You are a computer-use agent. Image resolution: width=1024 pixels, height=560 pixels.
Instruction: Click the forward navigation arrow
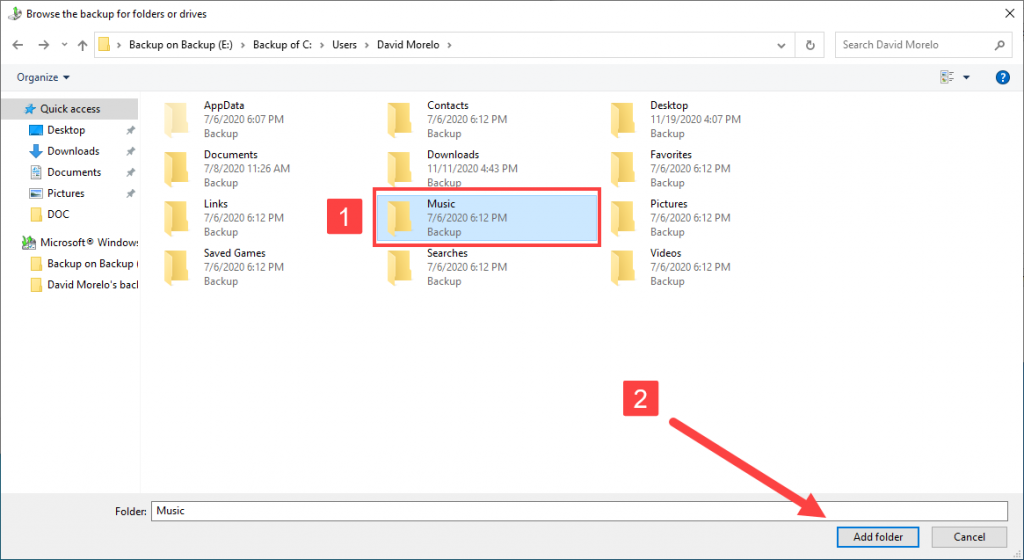pos(44,45)
